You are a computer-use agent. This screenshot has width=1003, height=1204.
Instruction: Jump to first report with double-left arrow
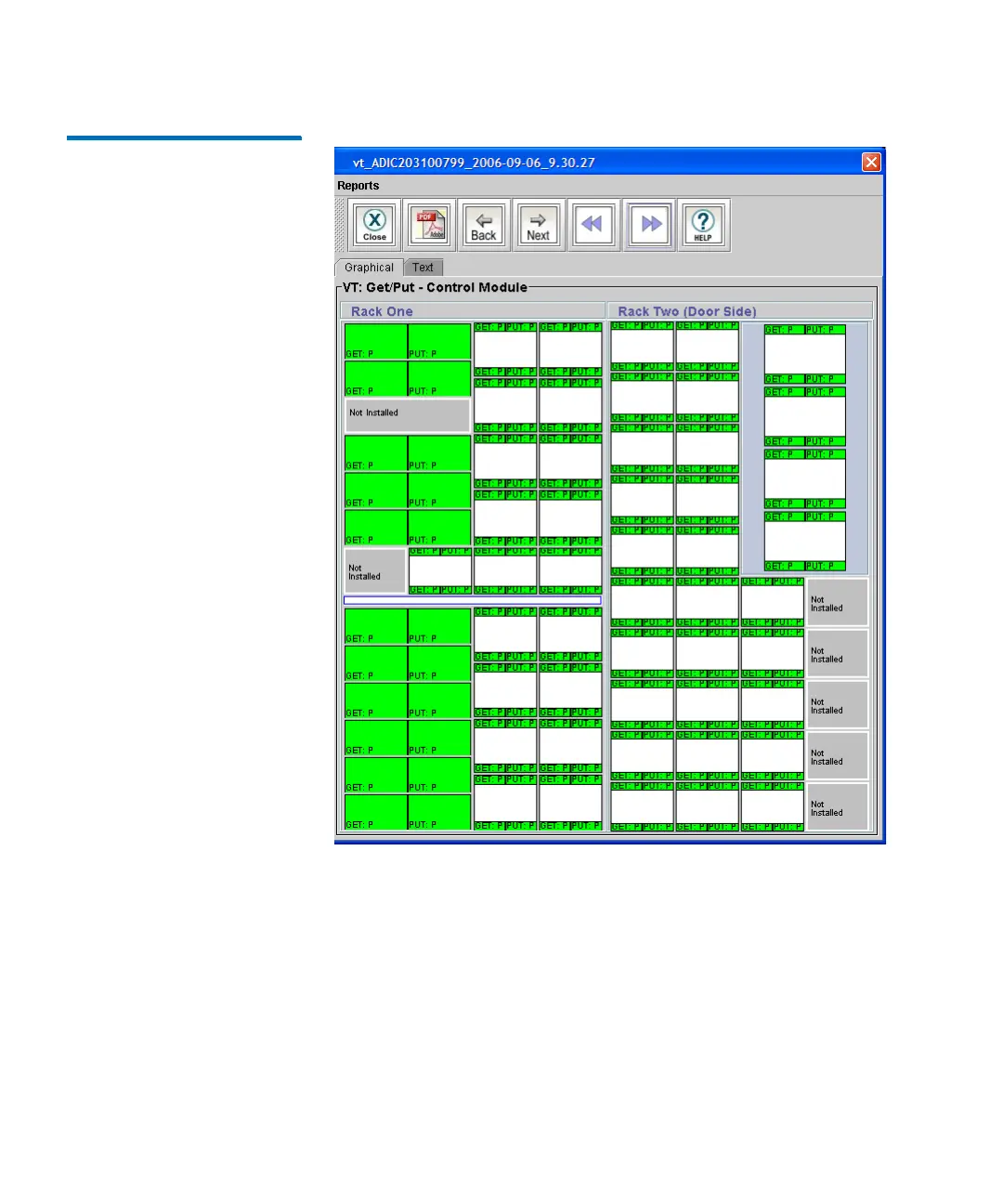coord(593,225)
